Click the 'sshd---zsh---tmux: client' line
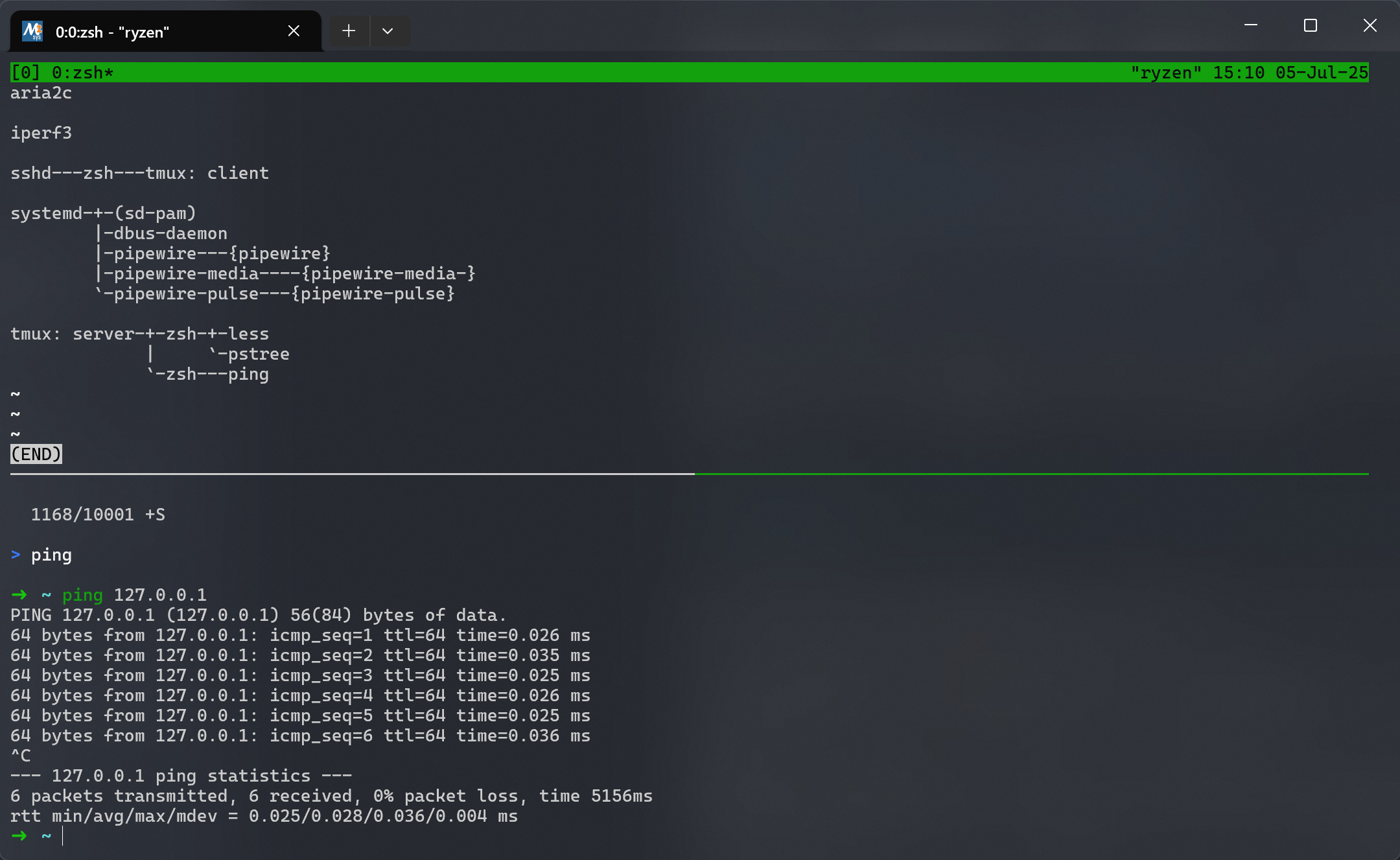 point(139,173)
